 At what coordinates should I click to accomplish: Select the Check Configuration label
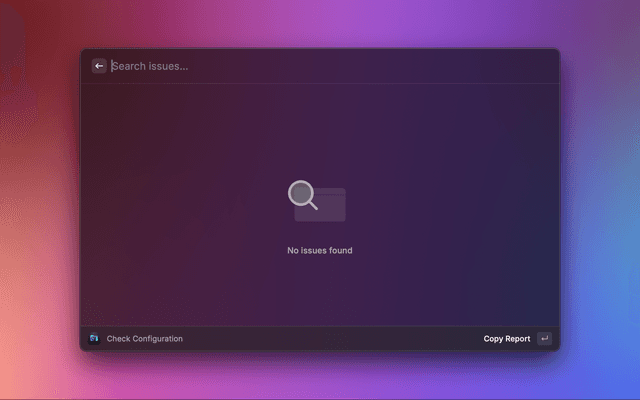click(x=145, y=339)
